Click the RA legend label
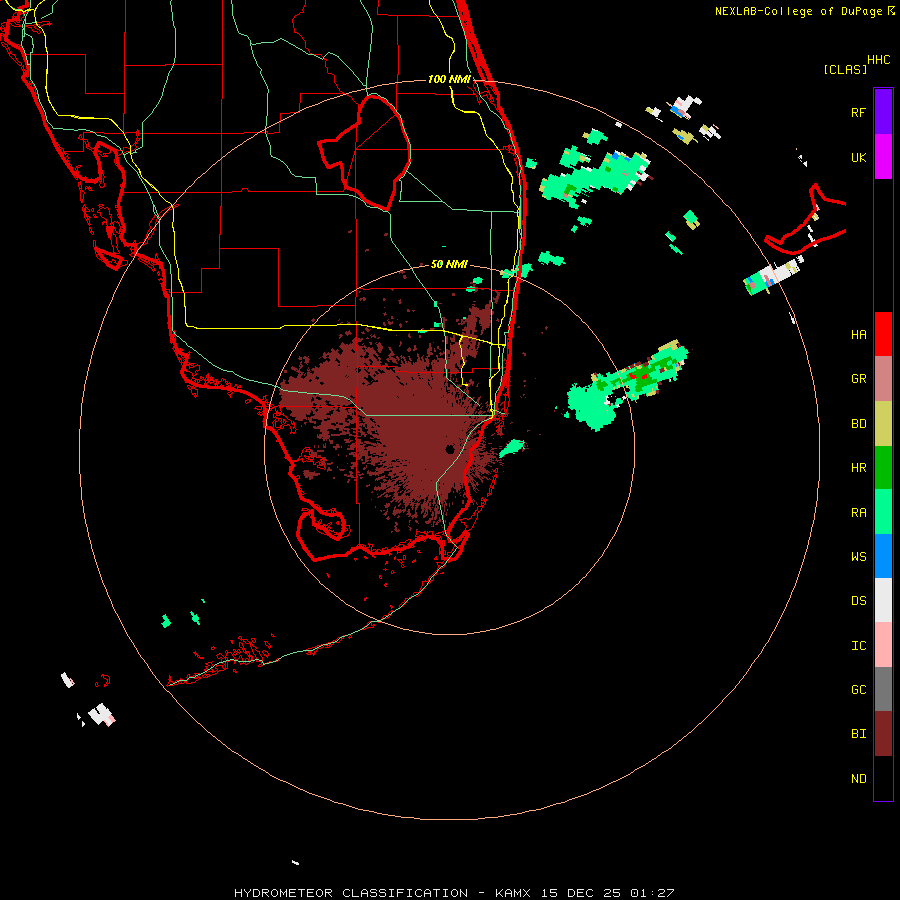The image size is (900, 900). (859, 512)
